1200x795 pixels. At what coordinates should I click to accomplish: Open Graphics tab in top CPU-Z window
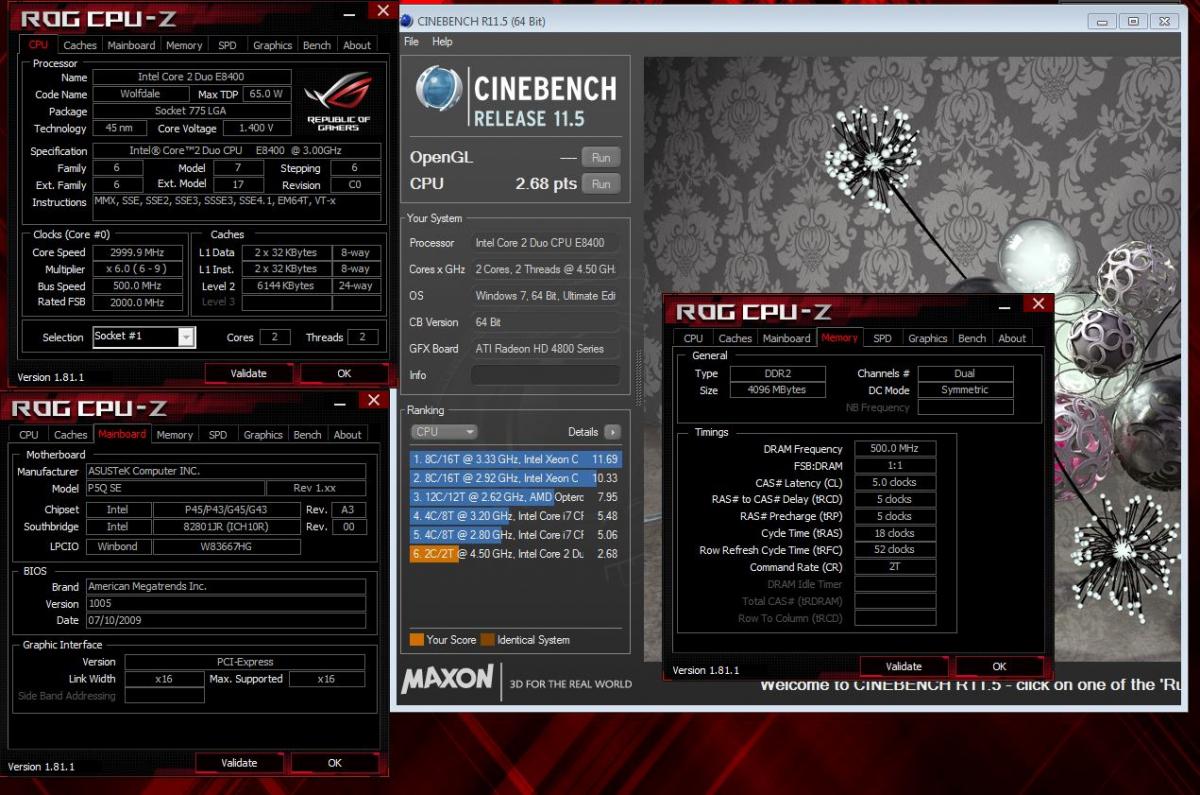272,45
